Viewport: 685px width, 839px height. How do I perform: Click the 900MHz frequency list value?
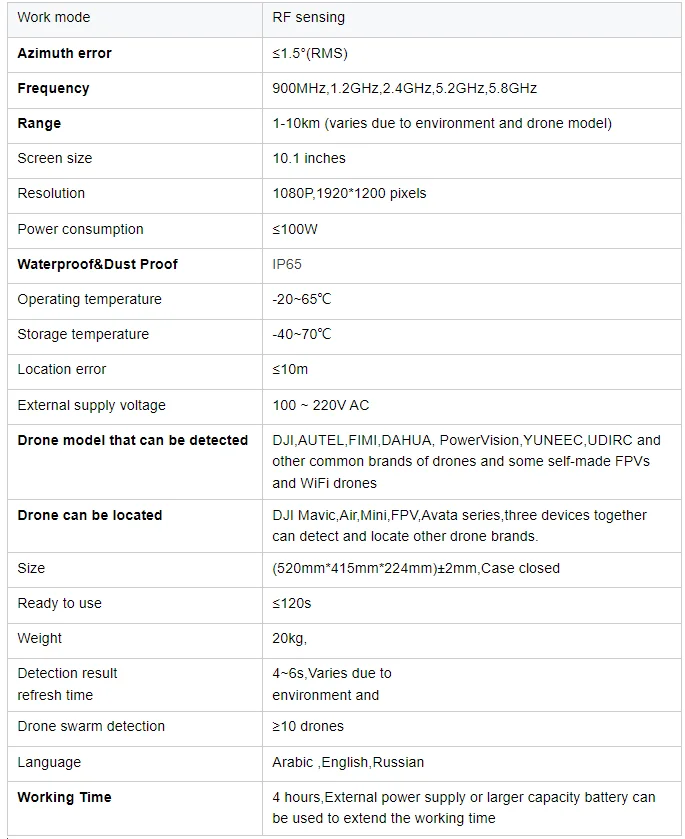[404, 88]
